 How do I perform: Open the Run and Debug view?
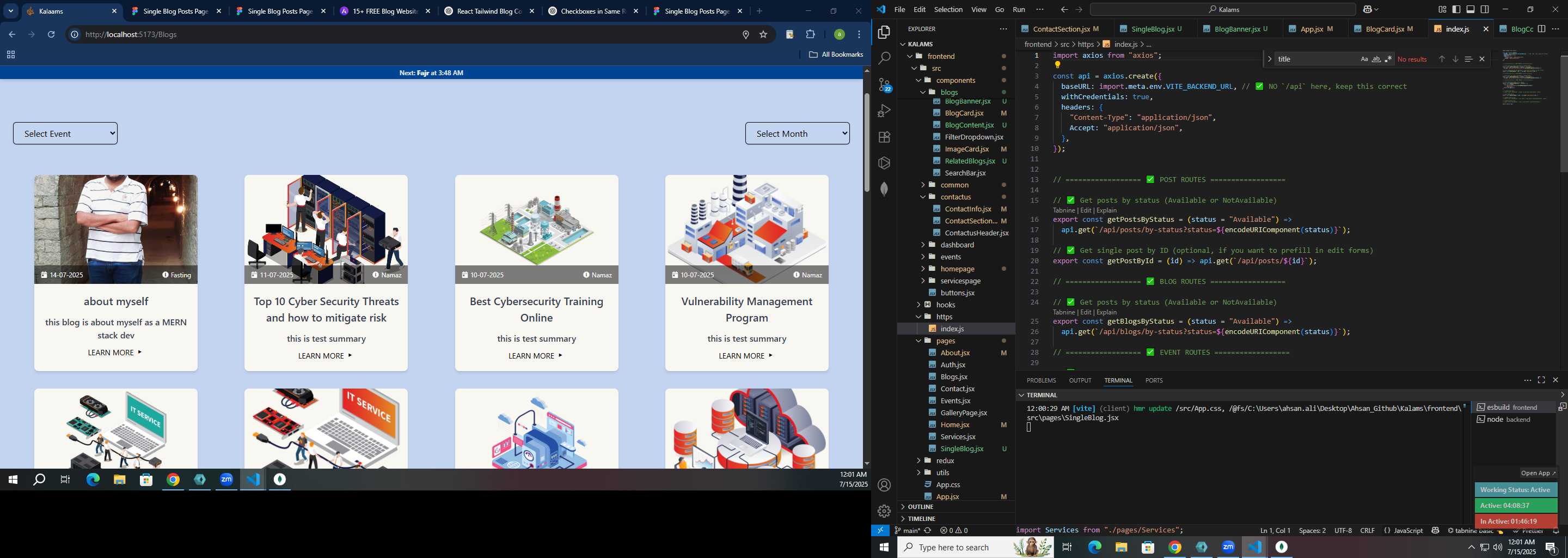(x=884, y=111)
